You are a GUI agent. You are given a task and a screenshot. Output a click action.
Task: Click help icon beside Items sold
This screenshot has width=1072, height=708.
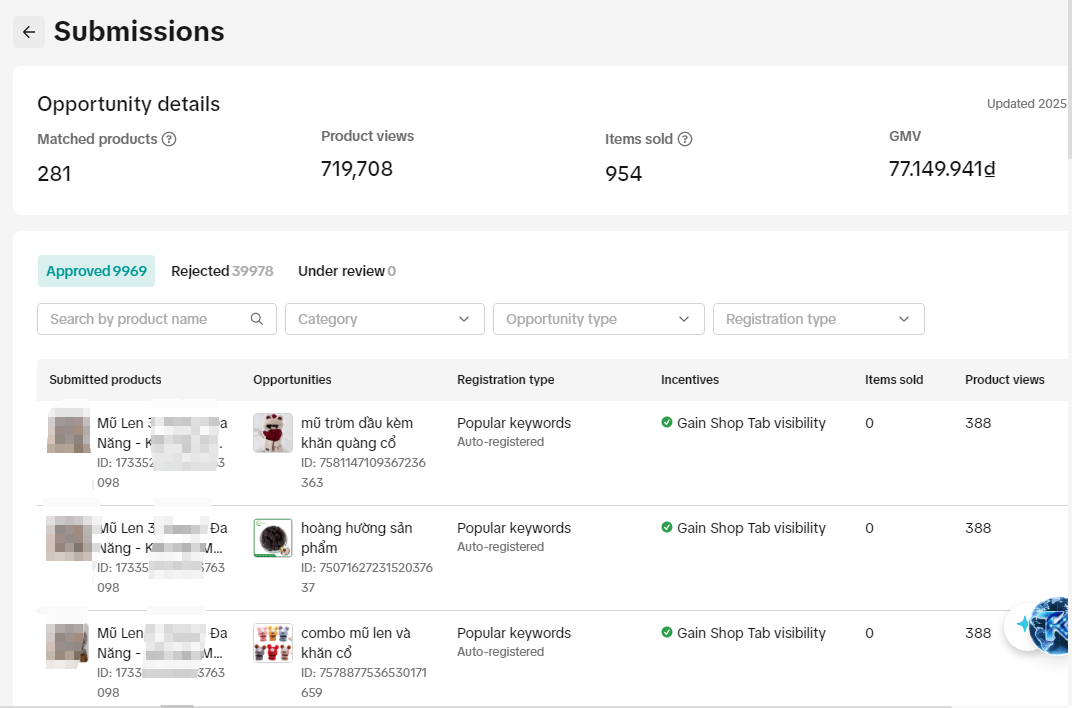click(685, 139)
